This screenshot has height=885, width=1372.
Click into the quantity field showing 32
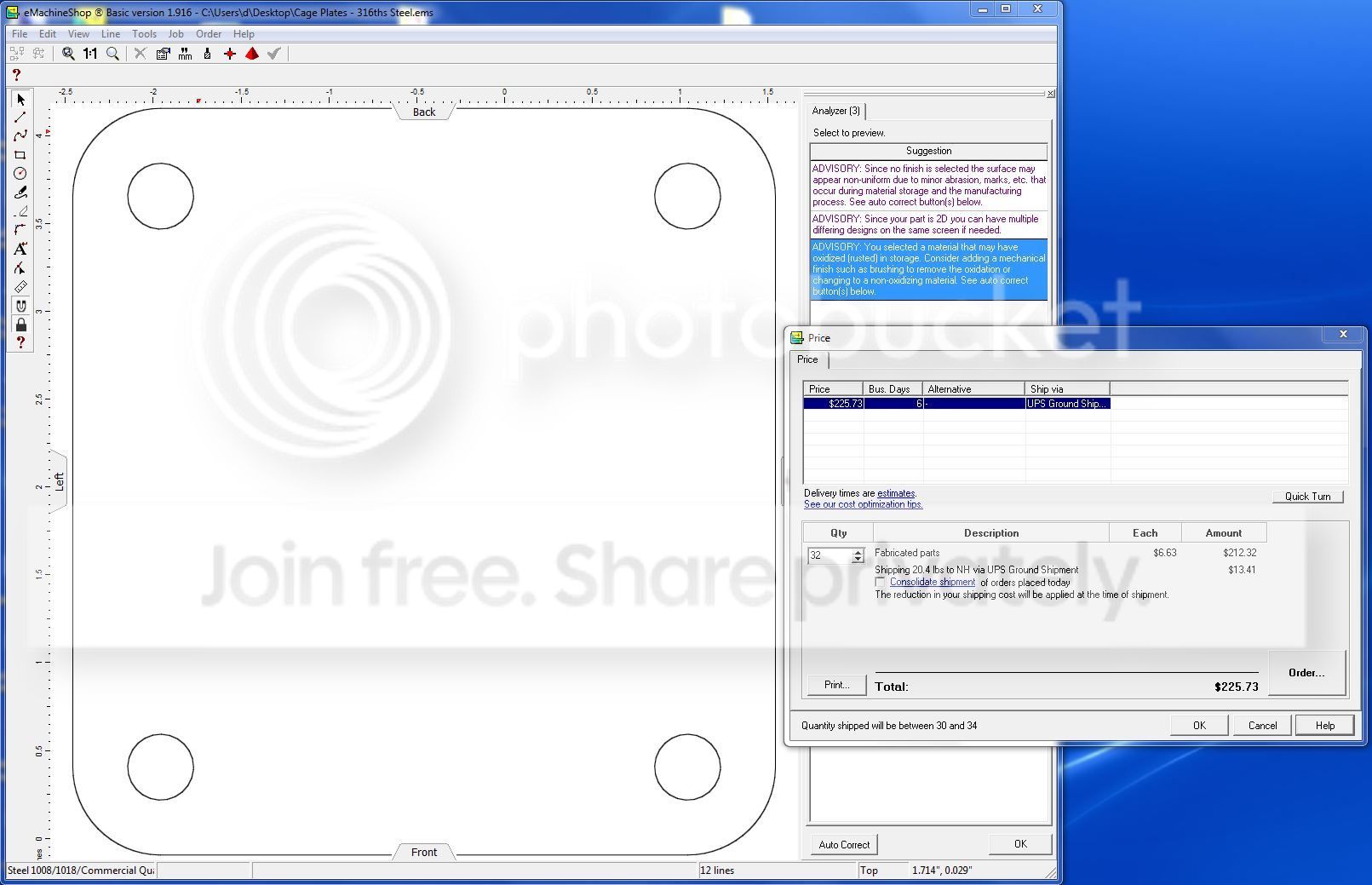point(829,555)
